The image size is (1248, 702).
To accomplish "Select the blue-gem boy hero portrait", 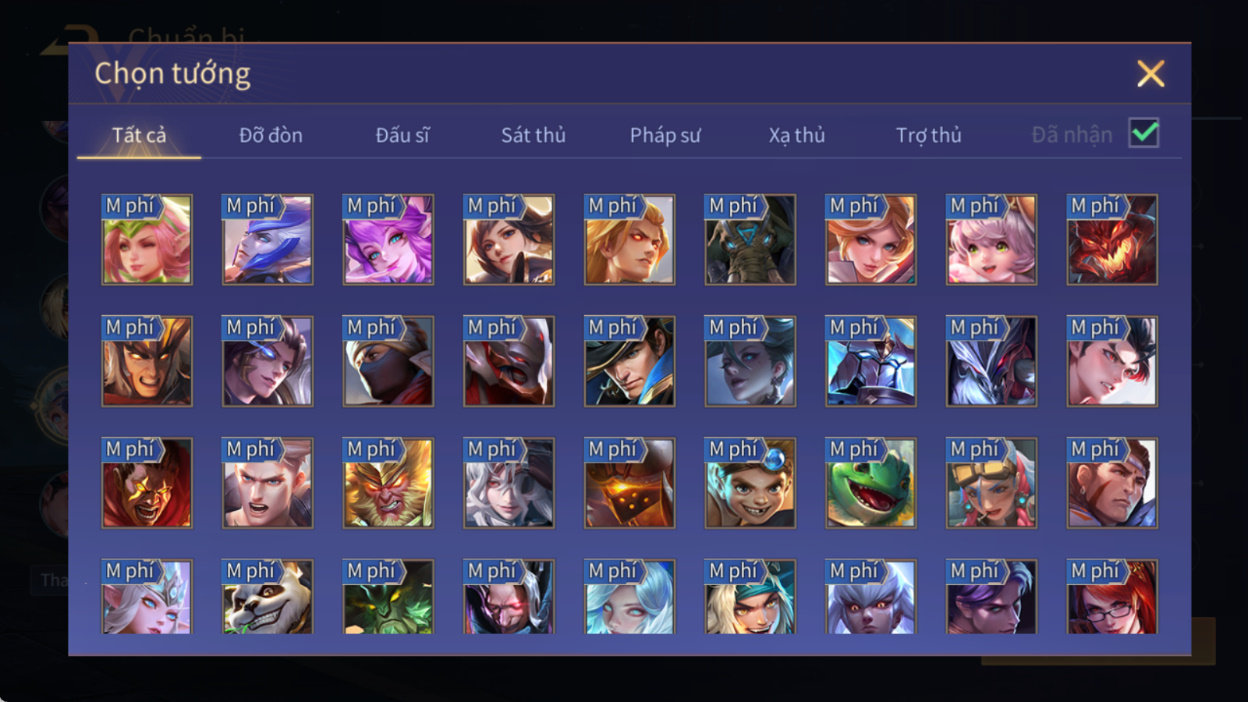I will (x=750, y=483).
